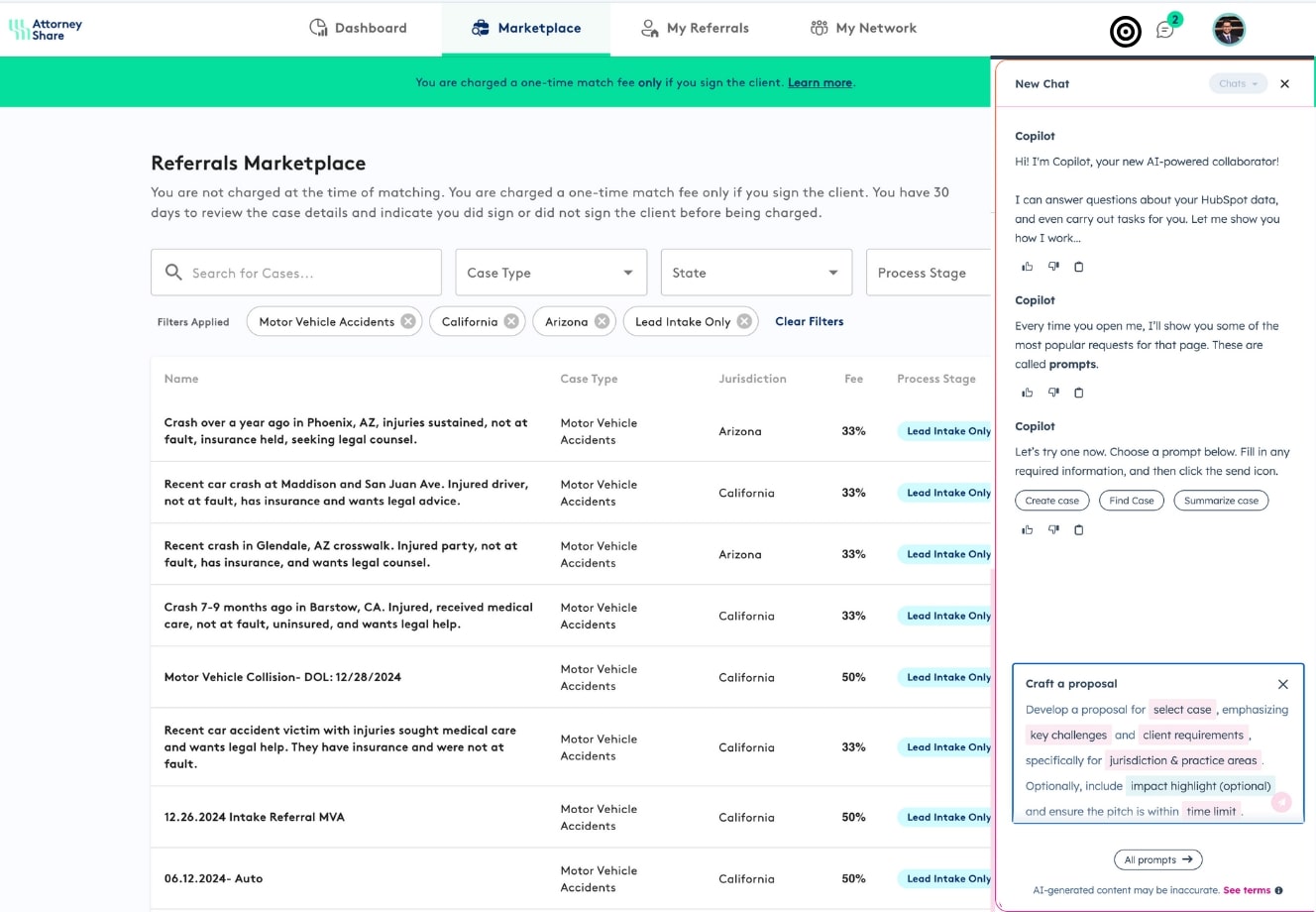Remove the Motor Vehicle Accidents filter chip

point(407,321)
